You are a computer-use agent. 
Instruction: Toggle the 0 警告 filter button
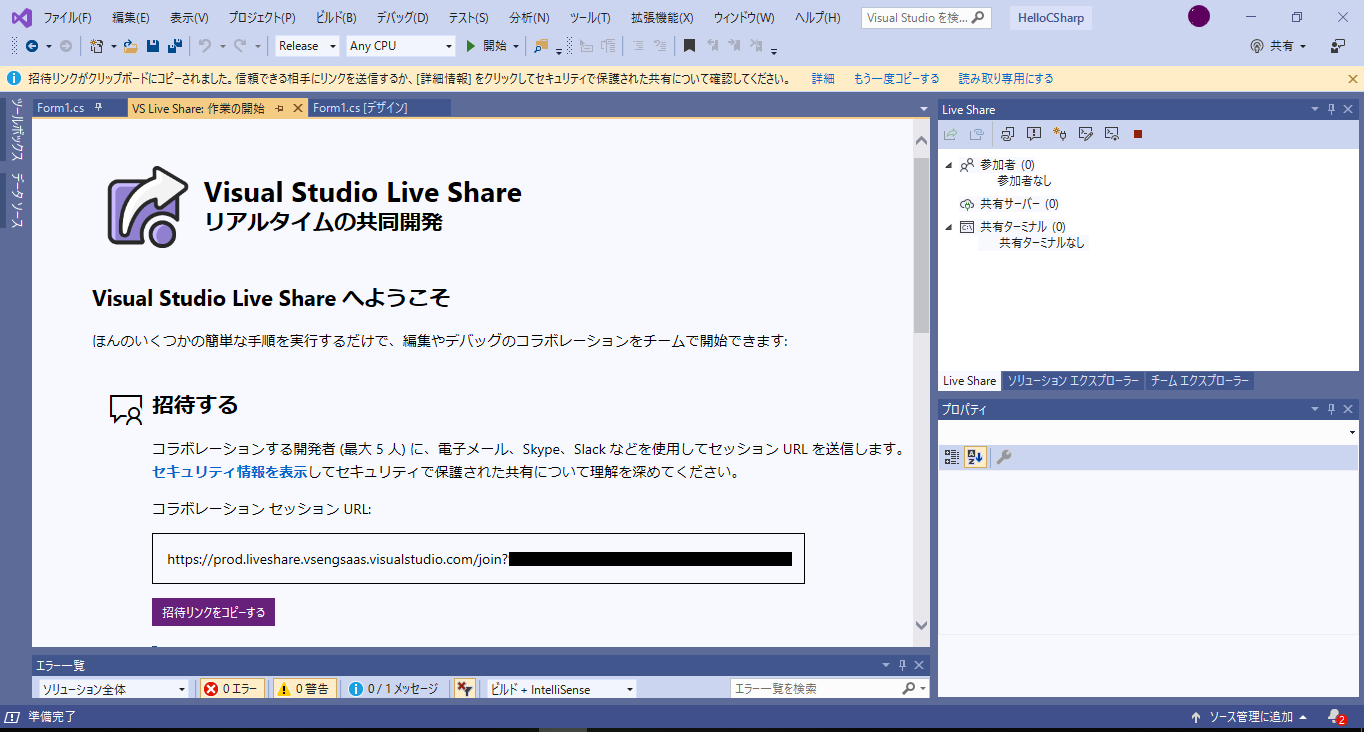coord(304,689)
